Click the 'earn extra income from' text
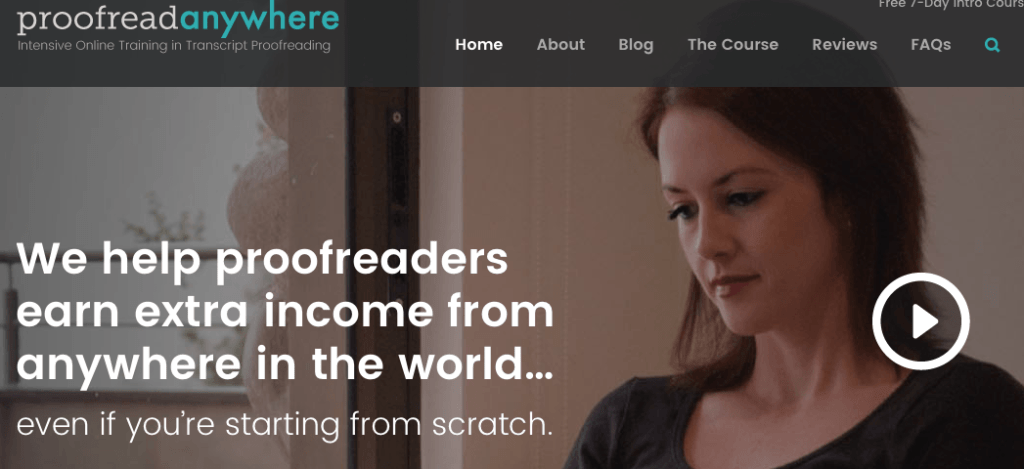 [x=285, y=311]
